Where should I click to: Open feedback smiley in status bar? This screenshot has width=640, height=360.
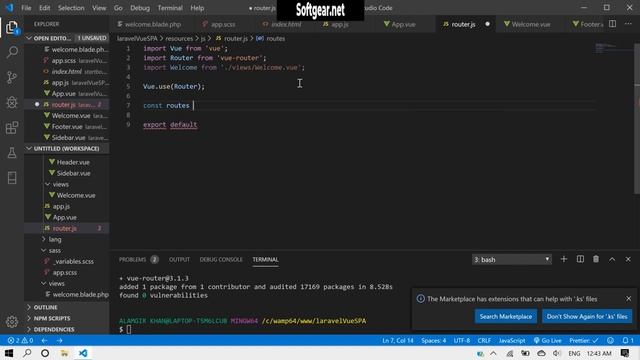click(610, 340)
